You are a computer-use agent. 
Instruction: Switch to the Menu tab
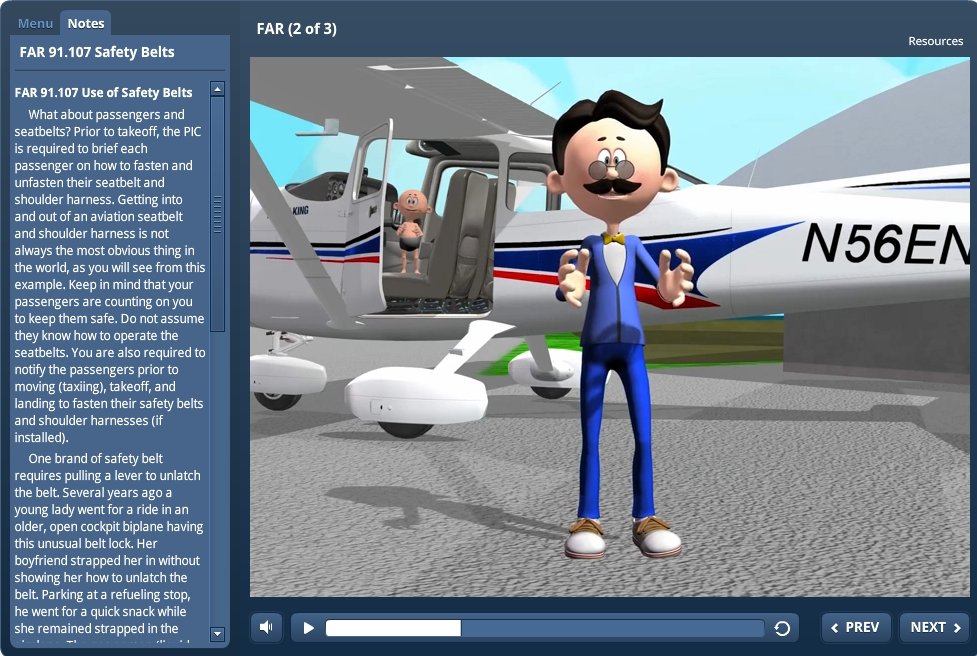coord(35,23)
